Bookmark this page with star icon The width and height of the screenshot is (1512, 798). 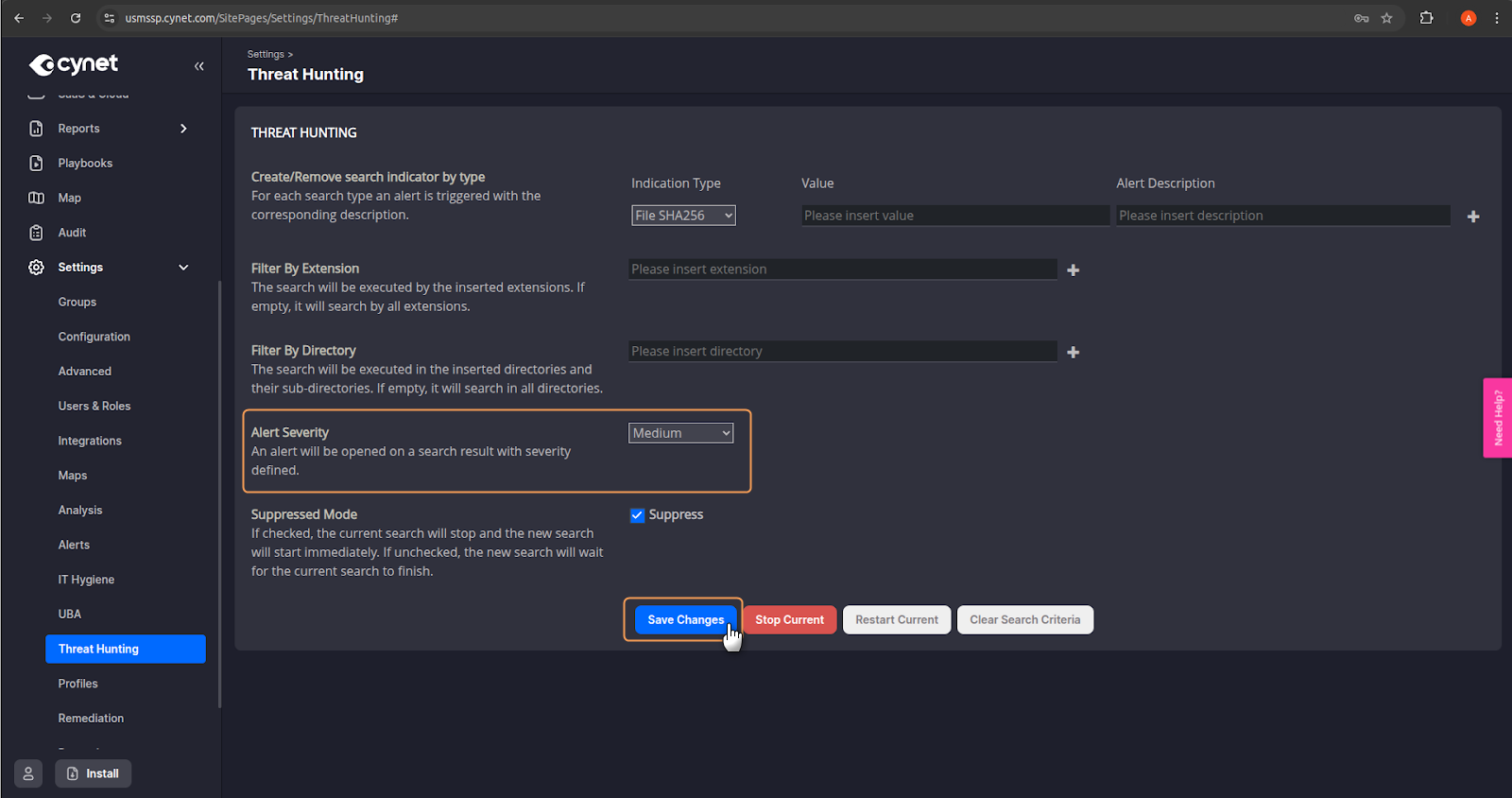pyautogui.click(x=1386, y=18)
